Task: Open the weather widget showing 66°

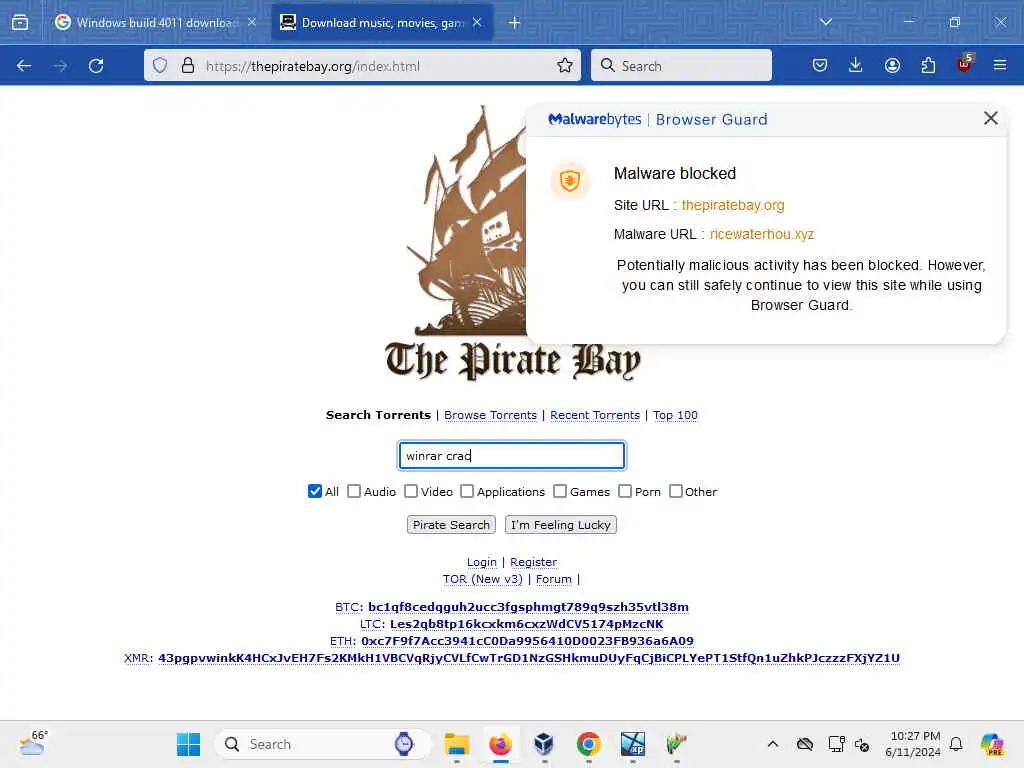Action: [x=33, y=743]
